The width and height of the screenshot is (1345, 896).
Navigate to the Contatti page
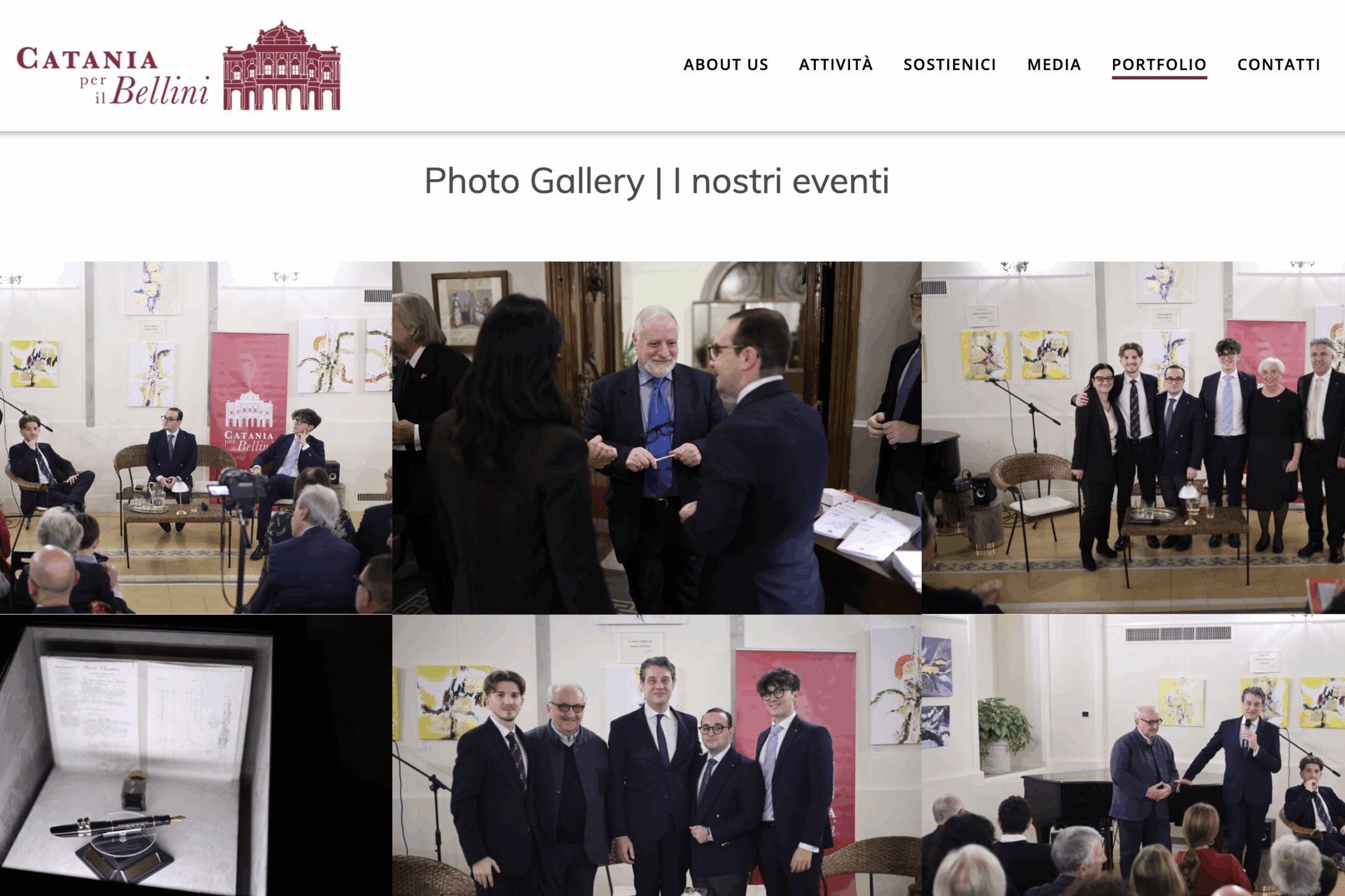1279,65
